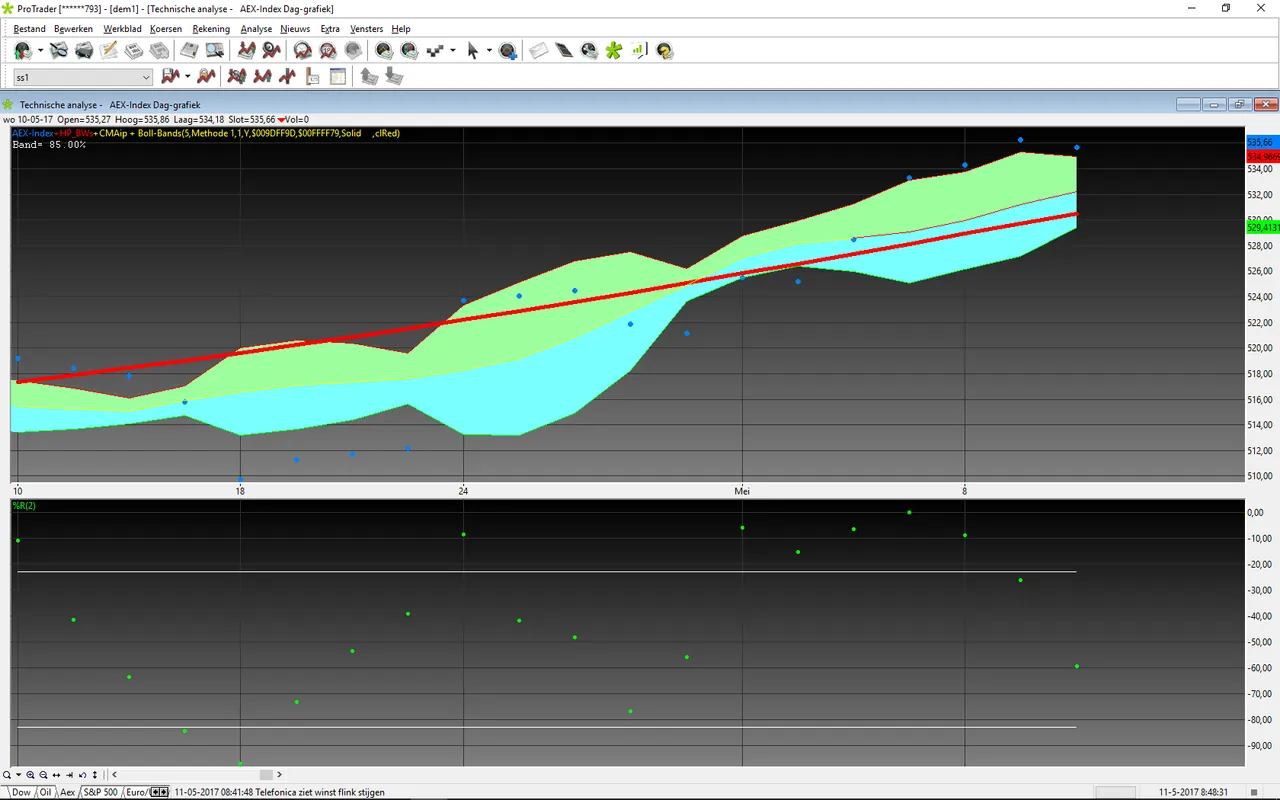Screen dimensions: 1280x800
Task: Select the mouse pointer tool
Action: click(x=473, y=50)
